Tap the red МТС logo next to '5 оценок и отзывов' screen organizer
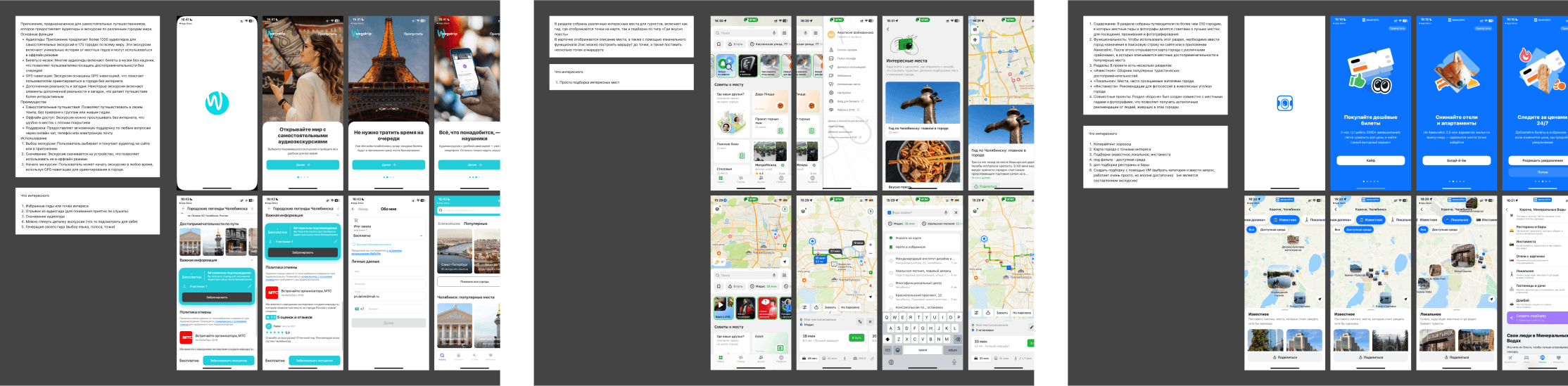This screenshot has height=386, width=1568. [272, 292]
